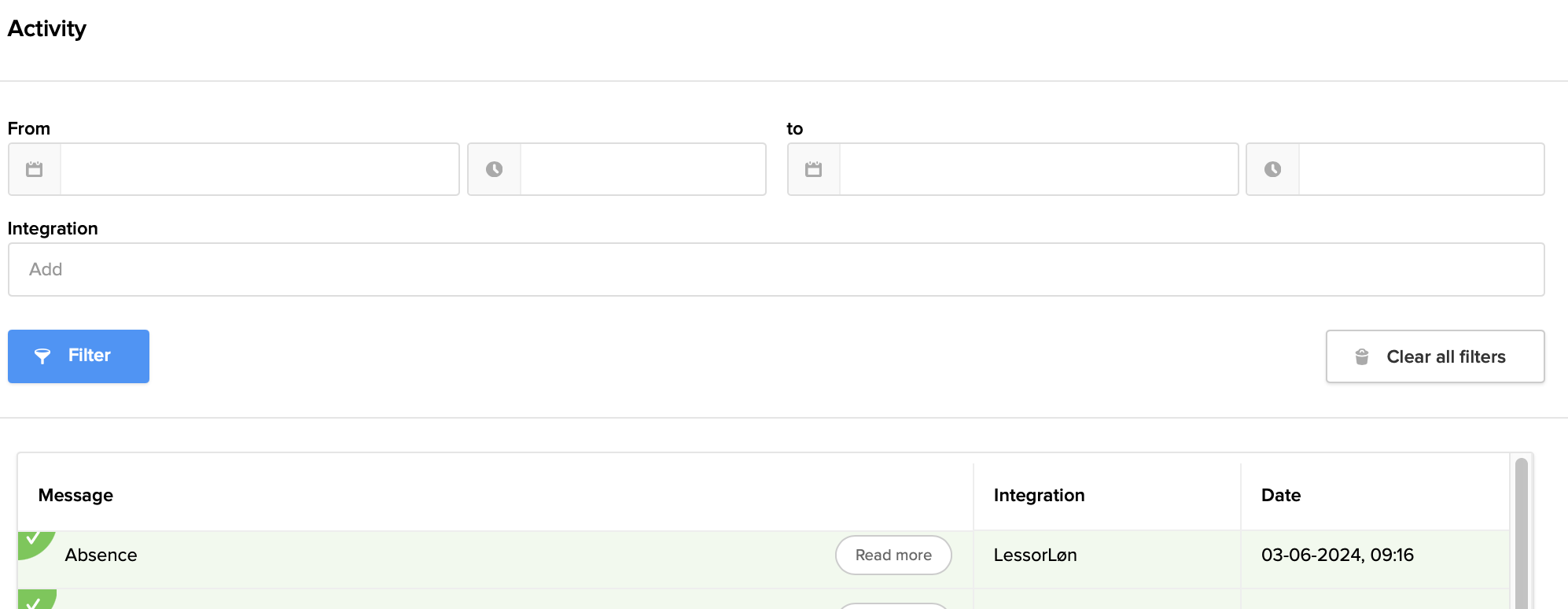Click the green checkmark on Absence row

(33, 540)
